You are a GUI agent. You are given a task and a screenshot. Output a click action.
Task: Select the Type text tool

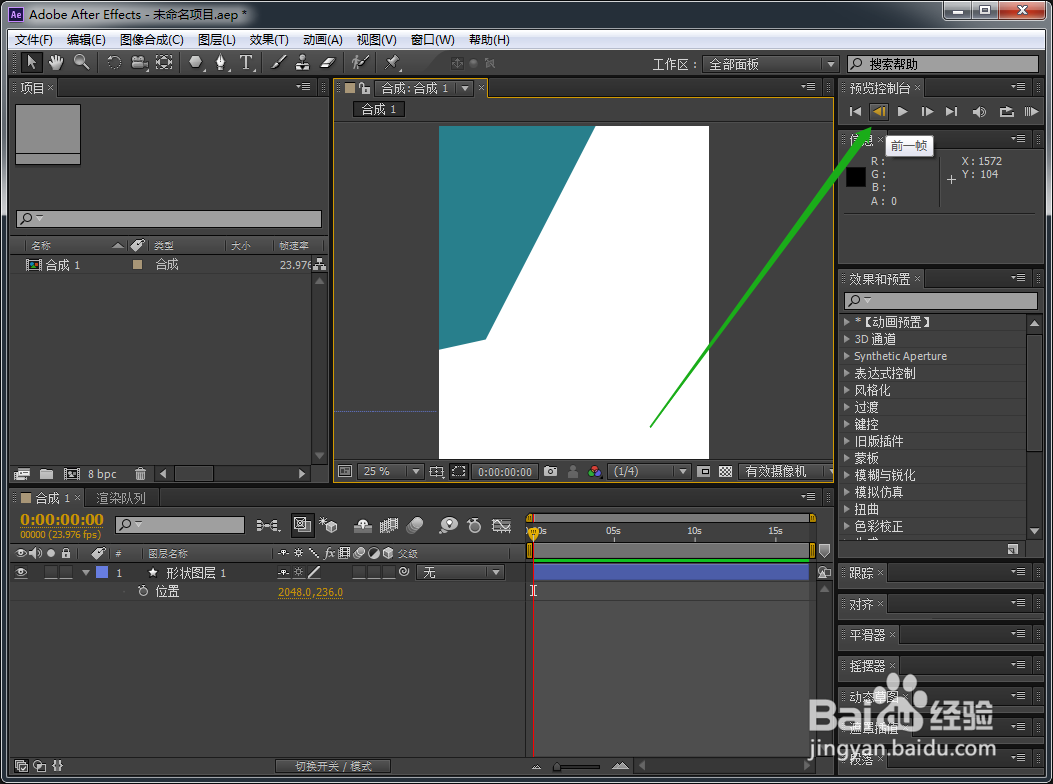(x=246, y=62)
